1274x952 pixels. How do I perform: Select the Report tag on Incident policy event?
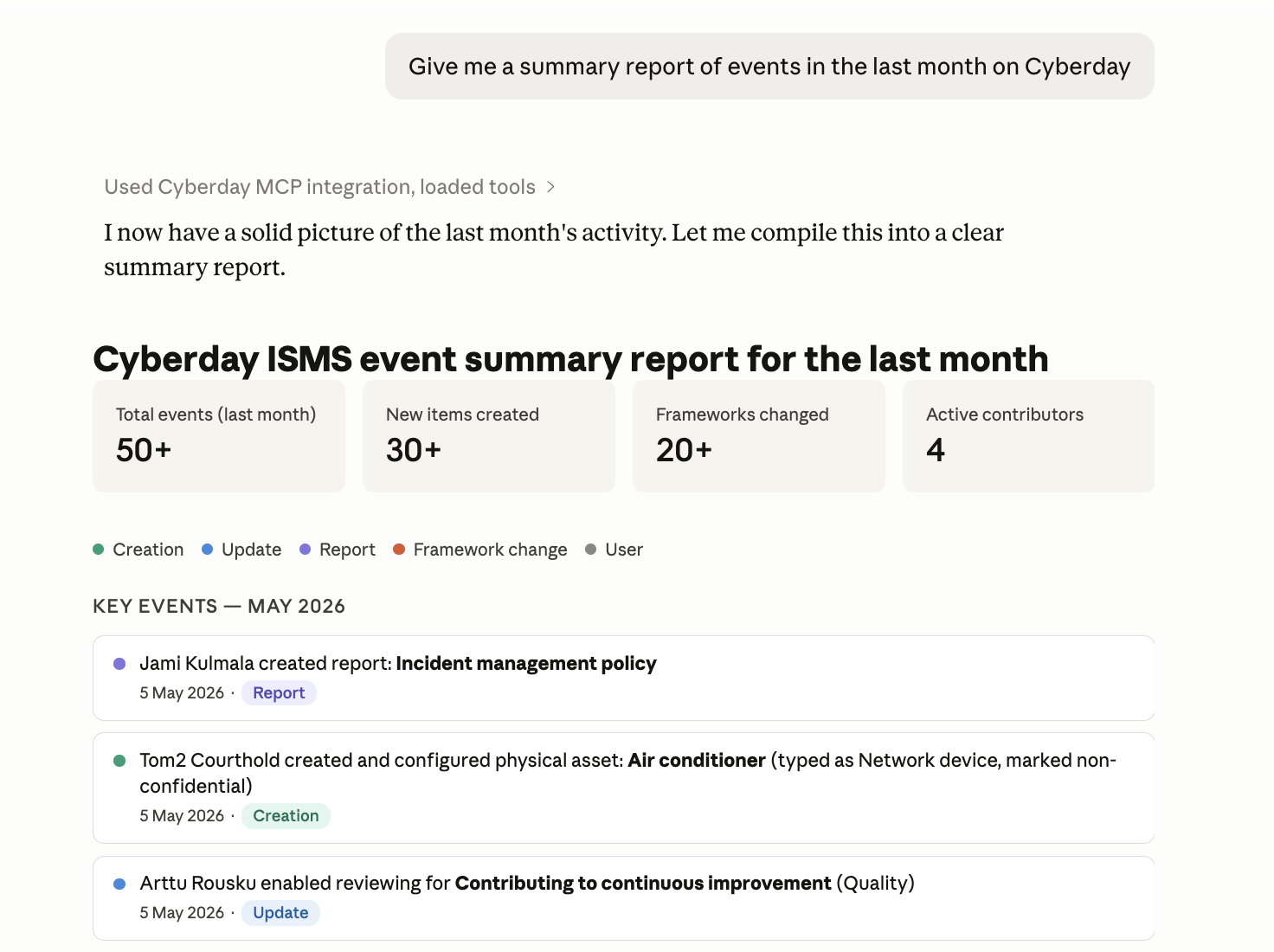click(x=279, y=693)
